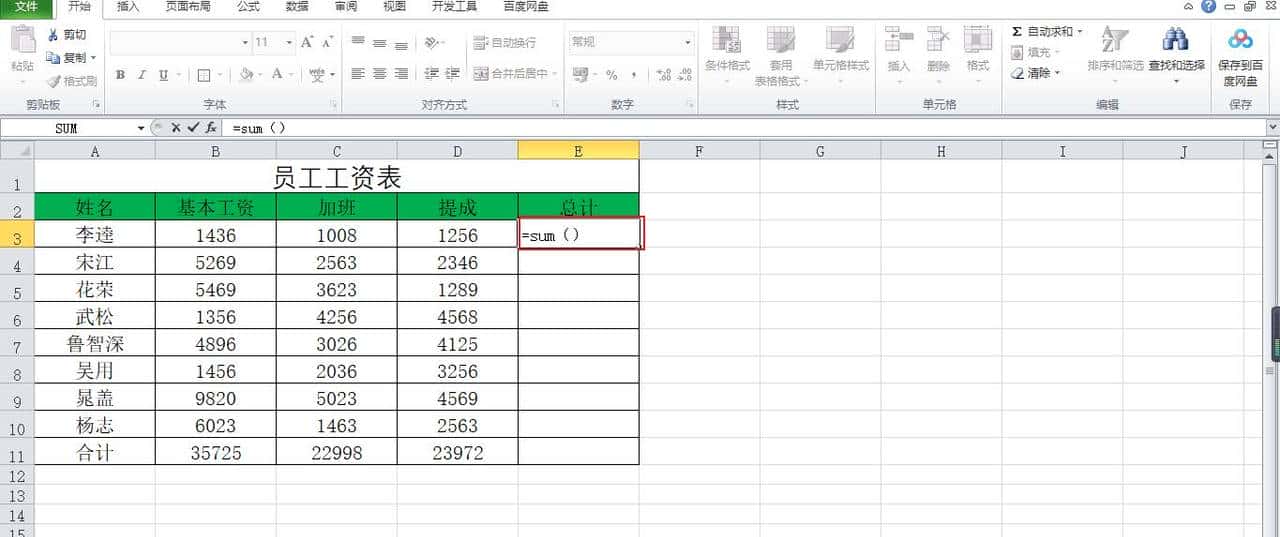The height and width of the screenshot is (537, 1280).
Task: Toggle bold formatting
Action: pos(120,75)
